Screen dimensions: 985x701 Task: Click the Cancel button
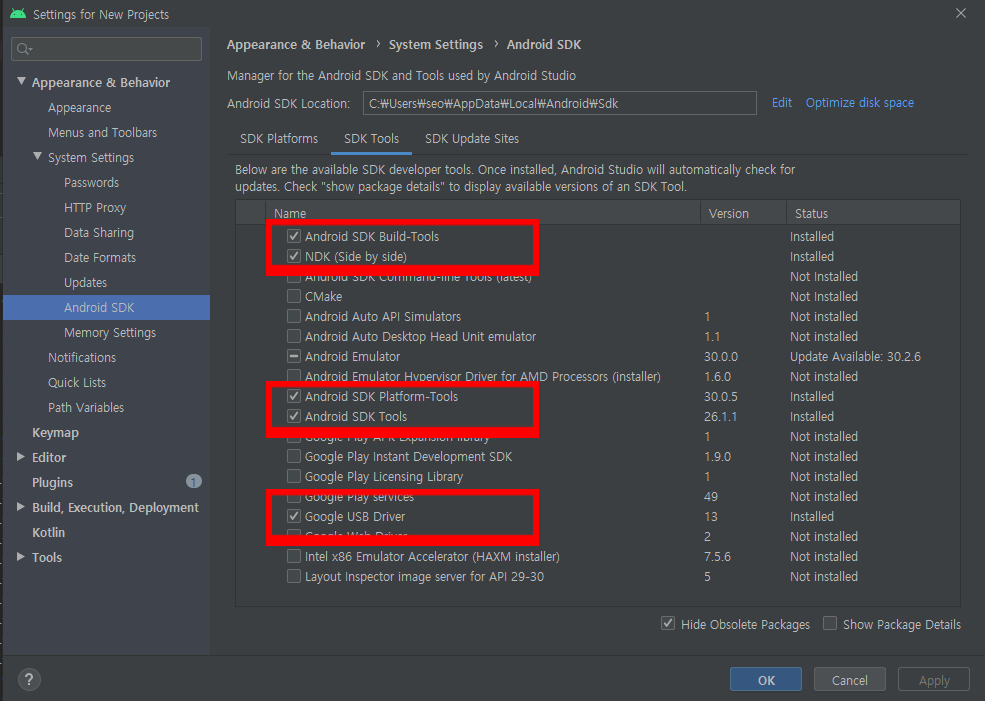849,680
